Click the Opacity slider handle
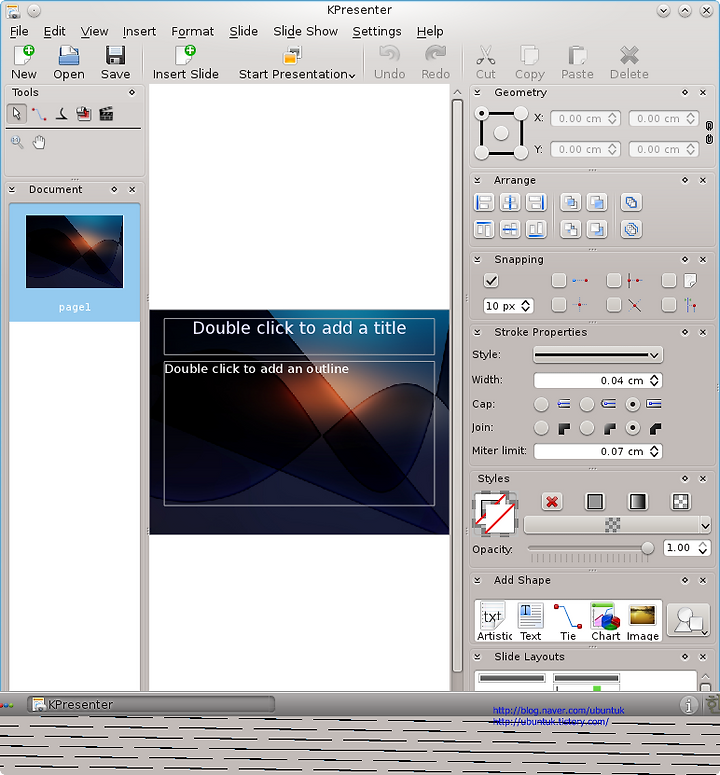720x775 pixels. tap(647, 548)
